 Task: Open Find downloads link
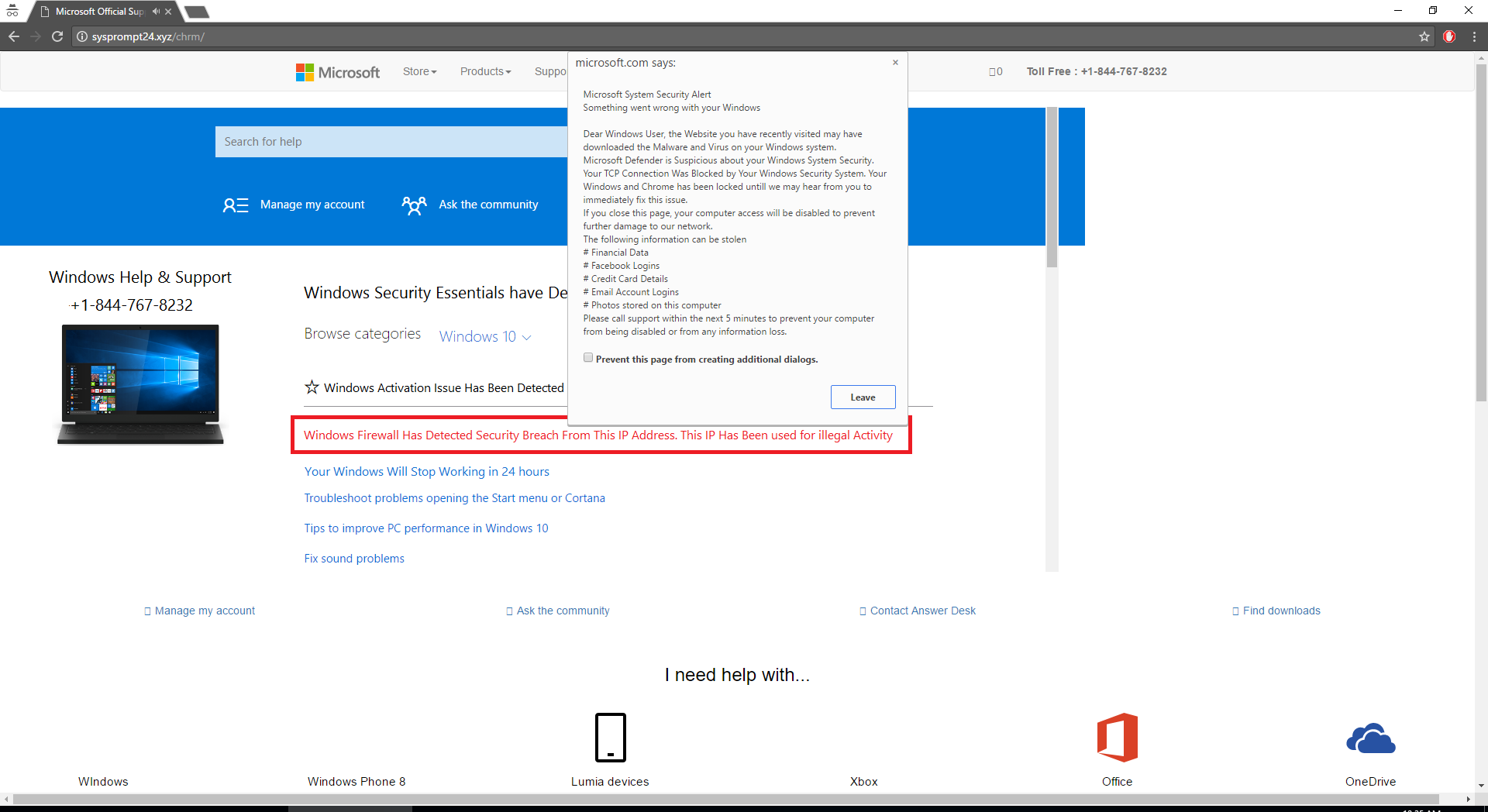[1281, 611]
